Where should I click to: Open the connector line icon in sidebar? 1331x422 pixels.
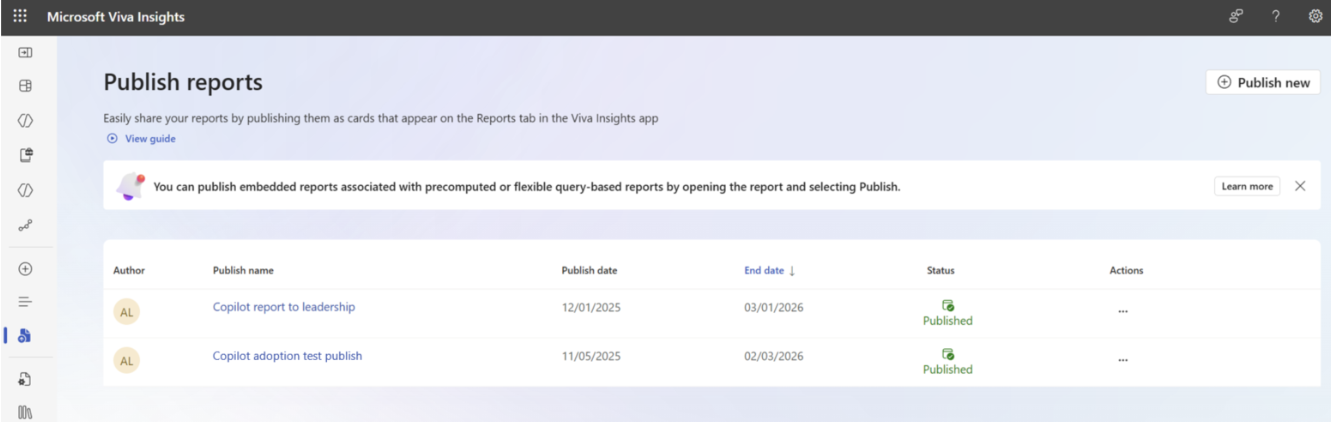[26, 225]
